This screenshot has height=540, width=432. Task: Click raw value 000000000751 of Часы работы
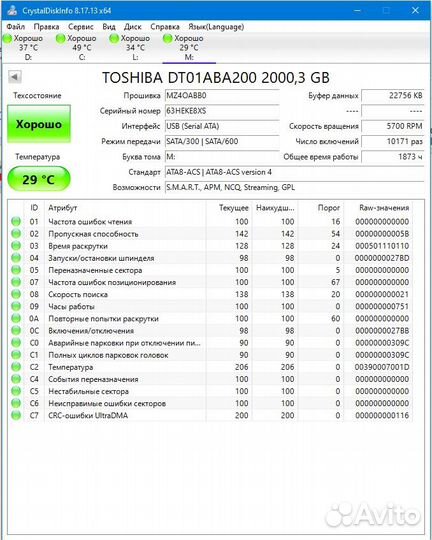382,307
